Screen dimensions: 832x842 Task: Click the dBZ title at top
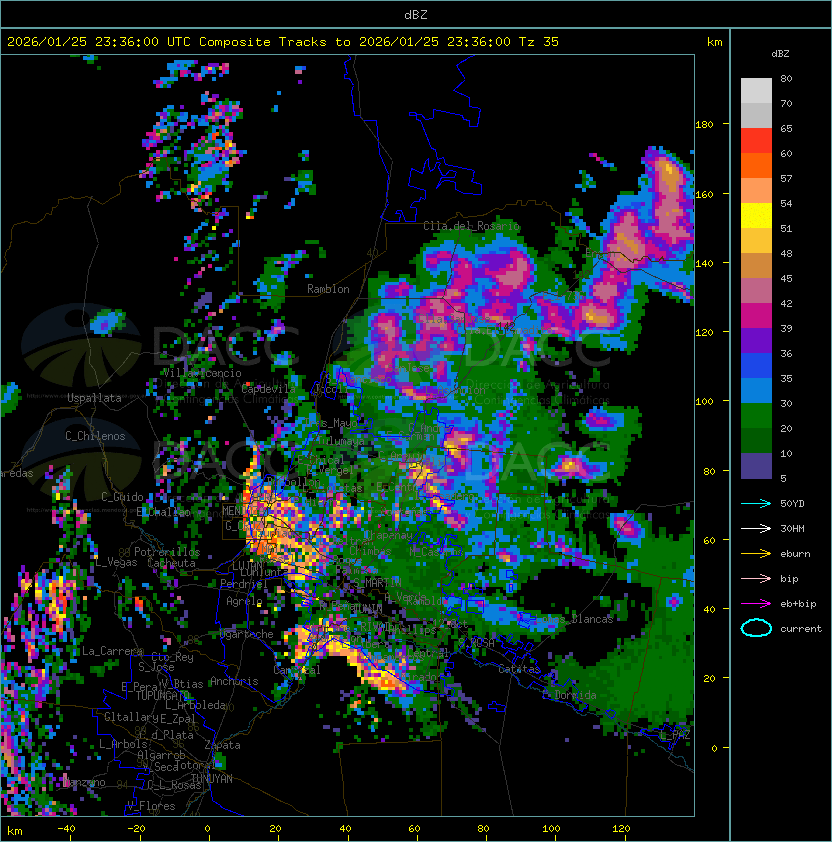point(416,15)
